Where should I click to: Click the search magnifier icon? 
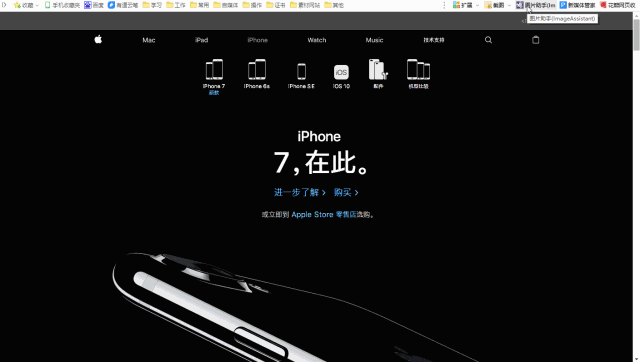point(488,40)
